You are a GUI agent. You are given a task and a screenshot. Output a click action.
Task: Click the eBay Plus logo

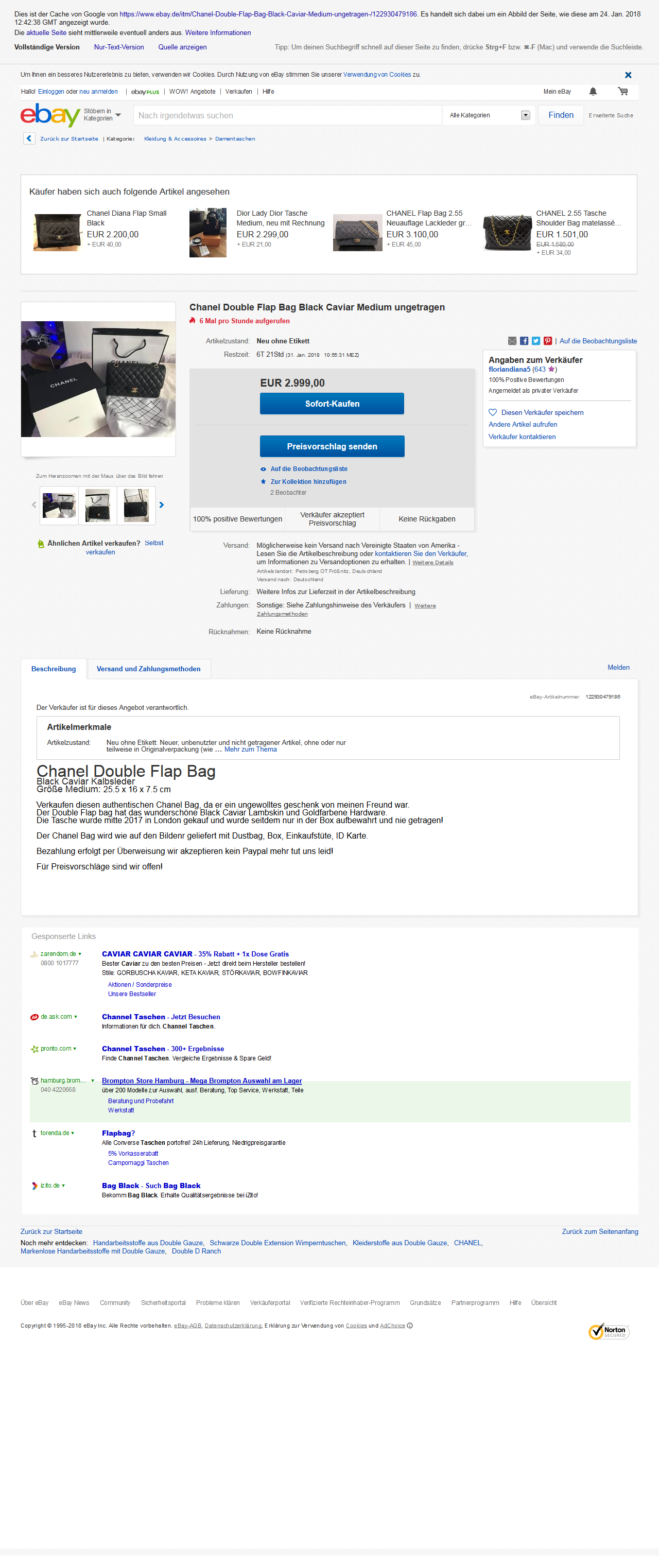point(145,92)
